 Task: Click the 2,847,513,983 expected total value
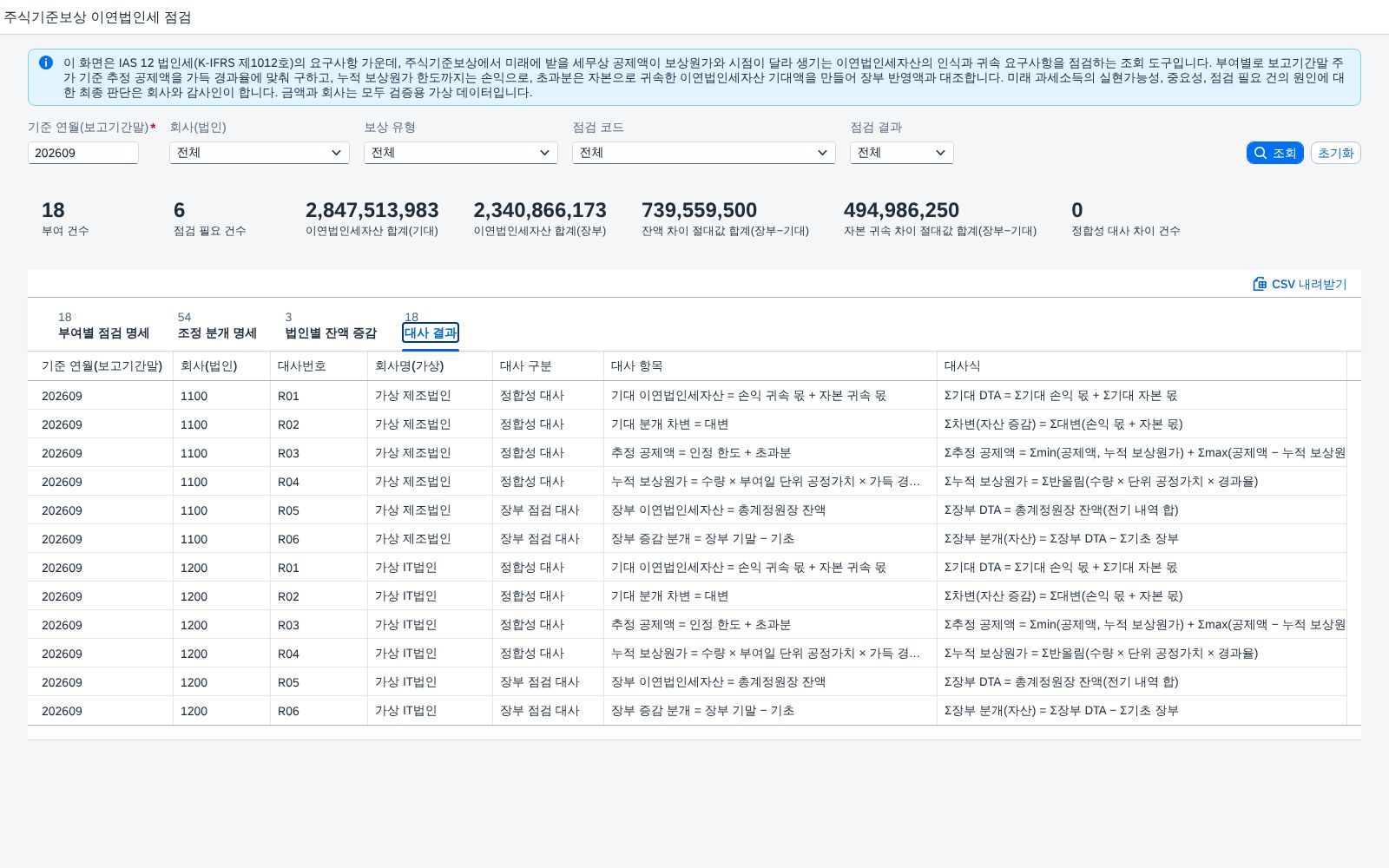pos(372,210)
